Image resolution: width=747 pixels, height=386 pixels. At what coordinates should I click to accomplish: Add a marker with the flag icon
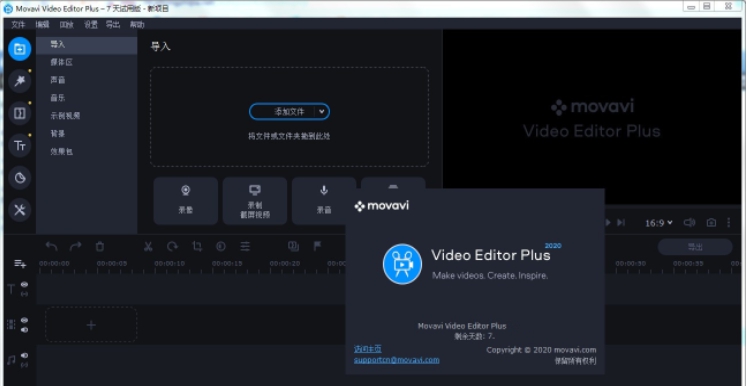click(x=317, y=246)
